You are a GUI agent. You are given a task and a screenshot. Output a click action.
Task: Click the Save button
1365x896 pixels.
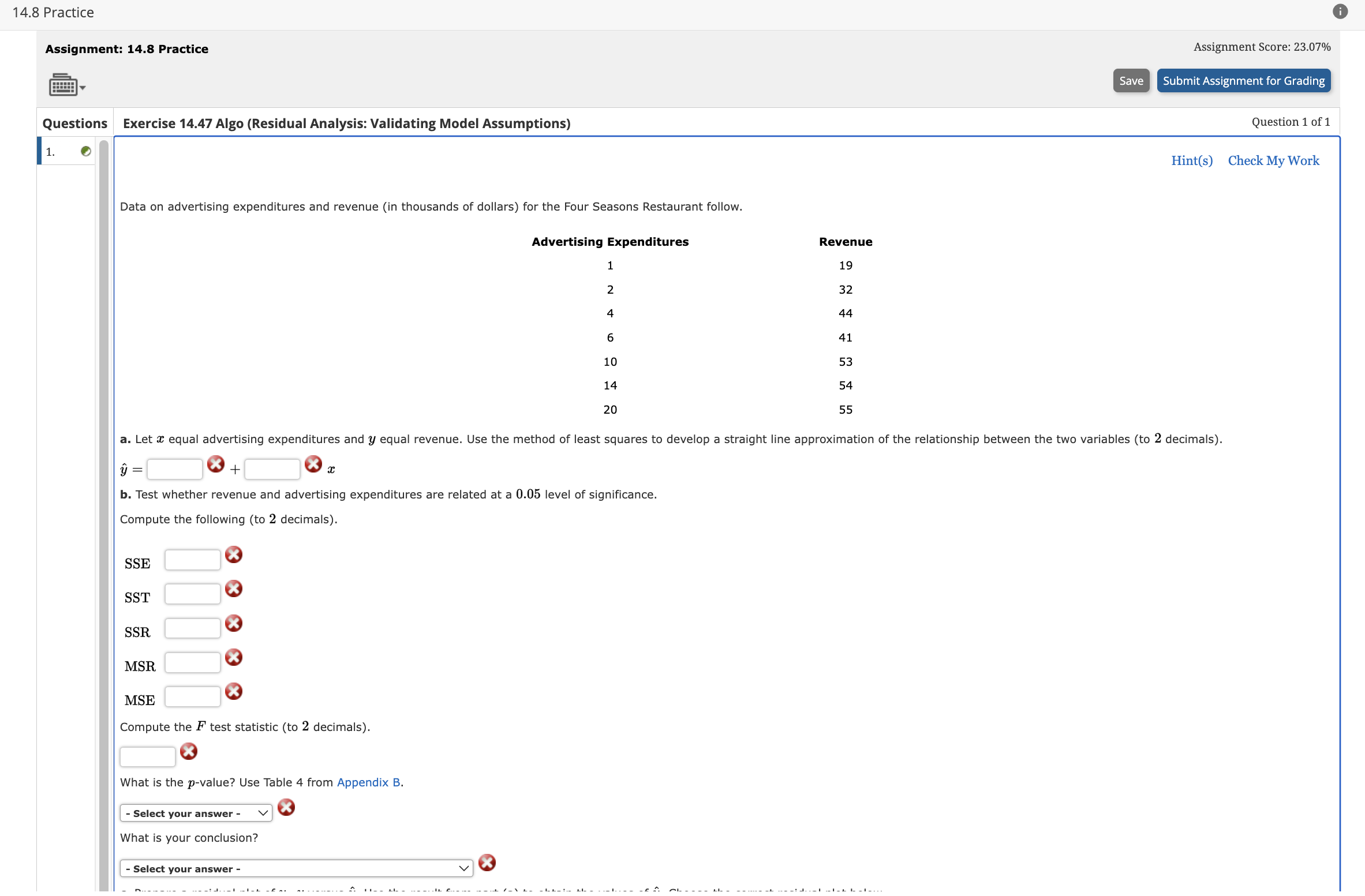tap(1130, 80)
